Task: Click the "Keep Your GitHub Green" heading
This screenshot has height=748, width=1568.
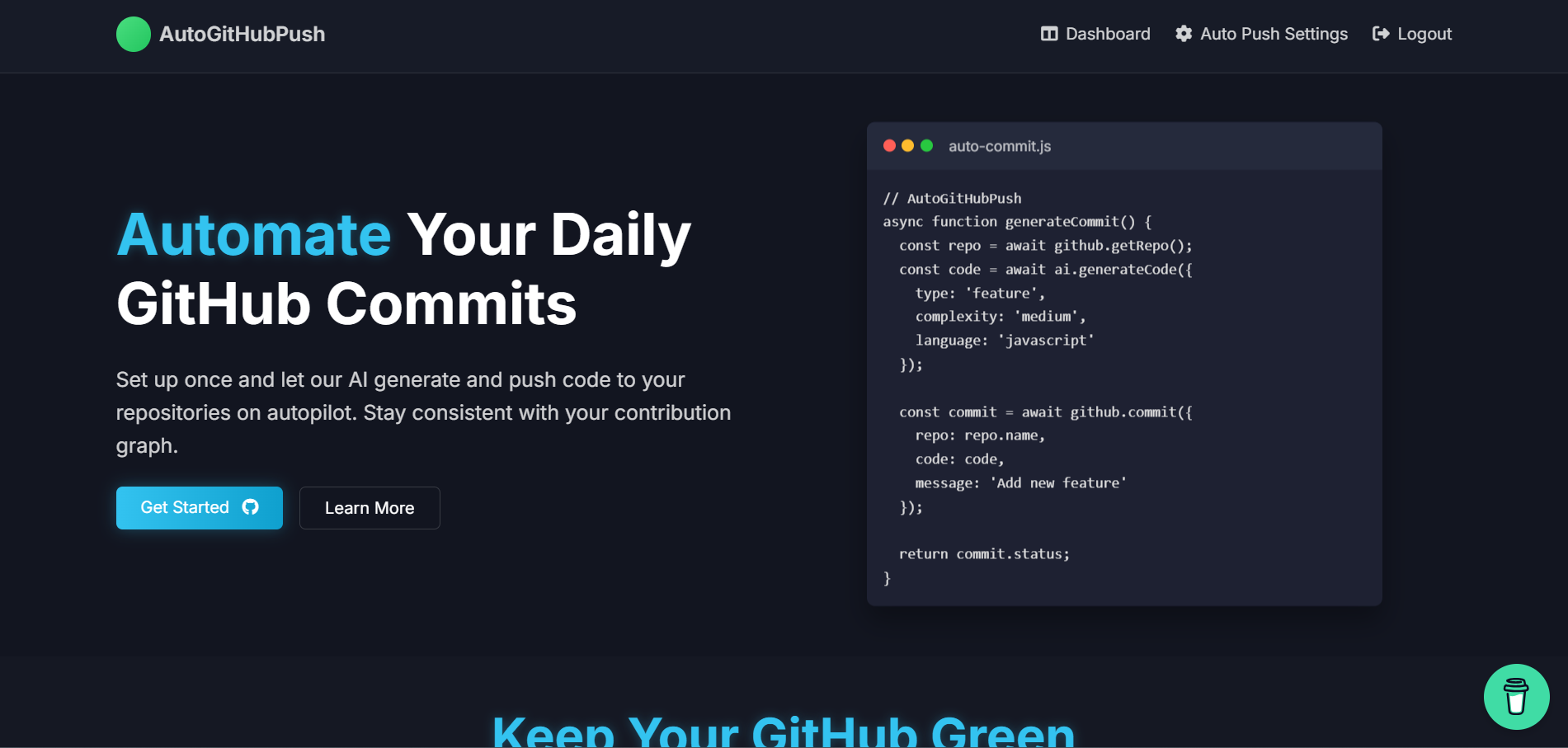Action: coord(783,731)
